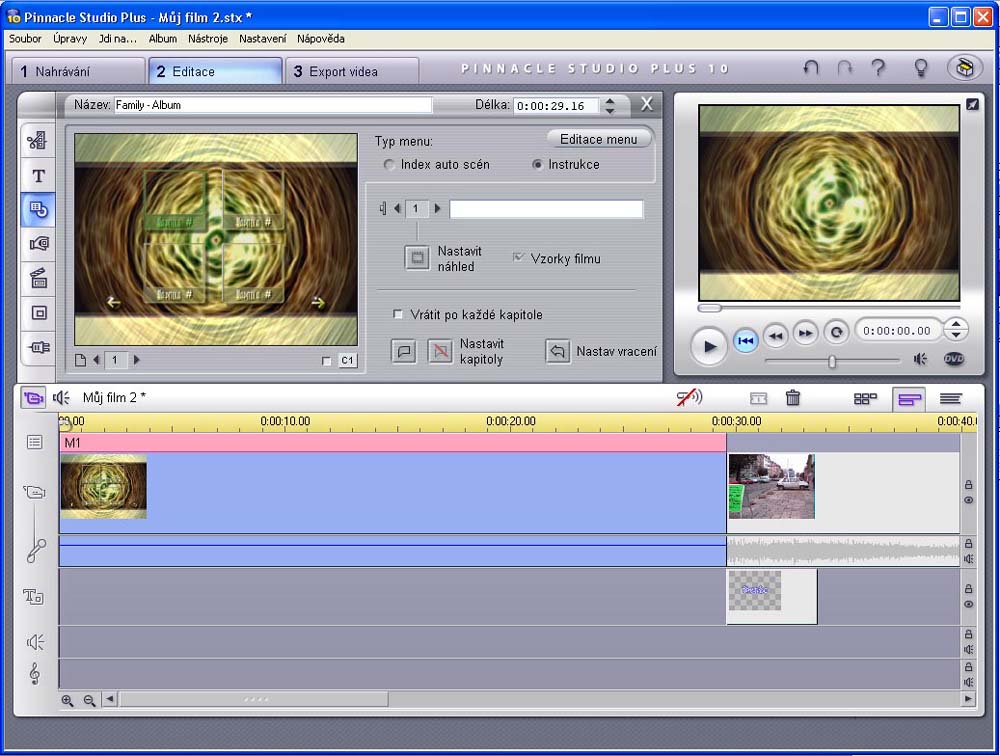
Task: Open the Nástroje menu
Action: 209,39
